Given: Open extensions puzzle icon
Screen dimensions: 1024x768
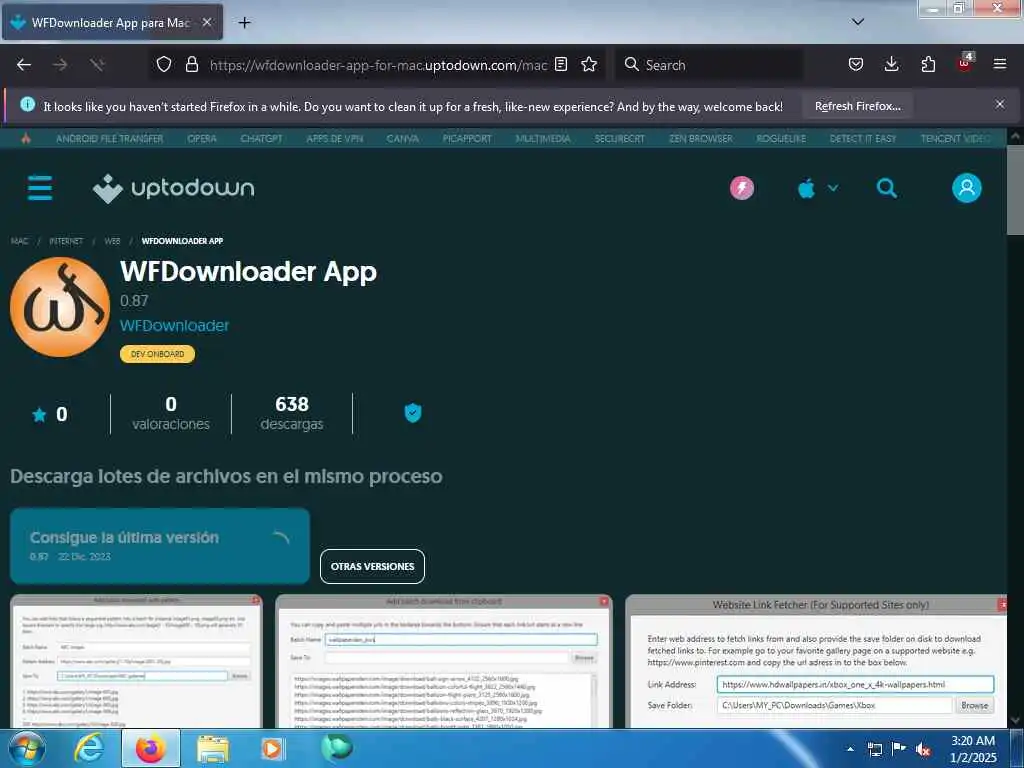Looking at the screenshot, I should (x=928, y=64).
